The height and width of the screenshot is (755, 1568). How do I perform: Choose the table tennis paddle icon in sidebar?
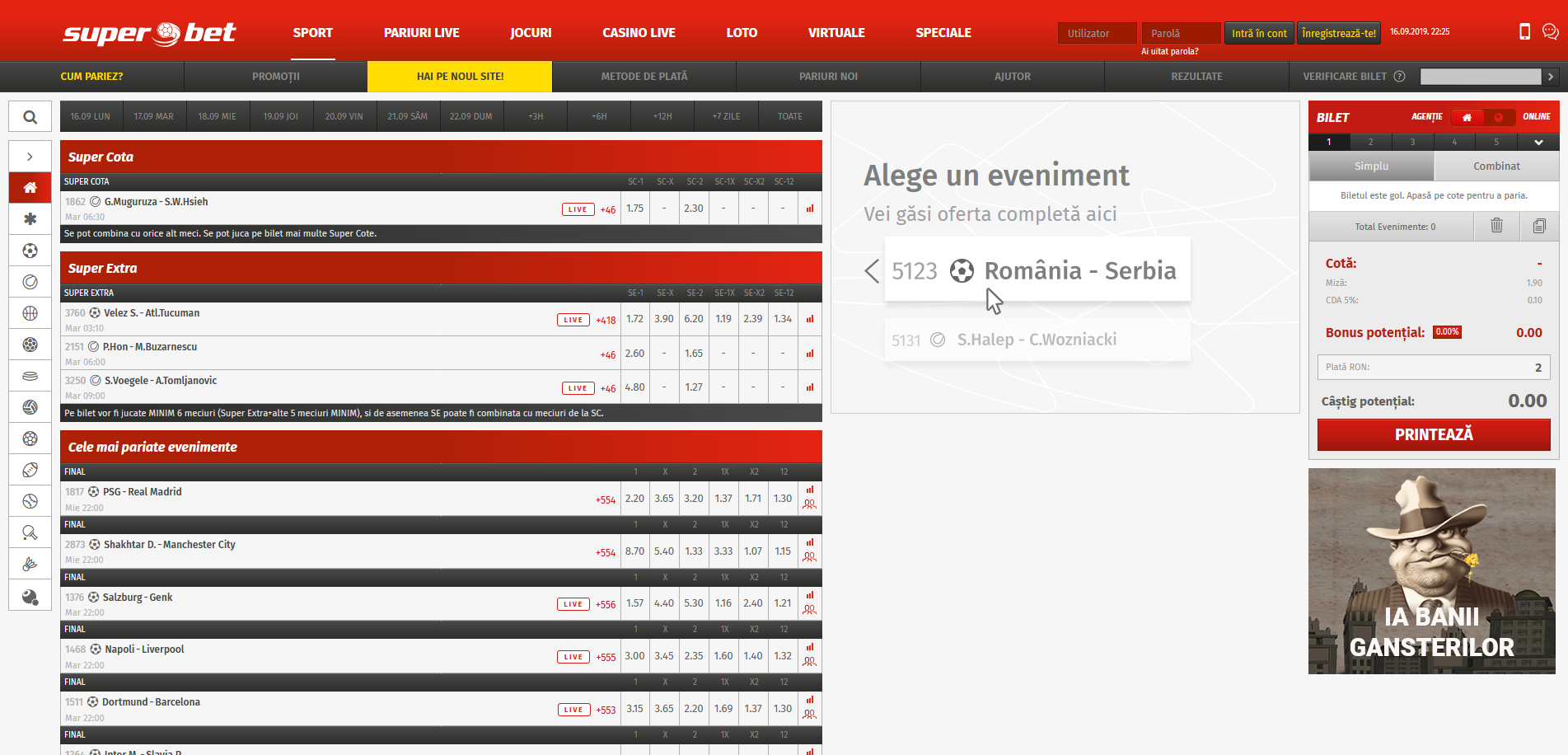[x=30, y=532]
